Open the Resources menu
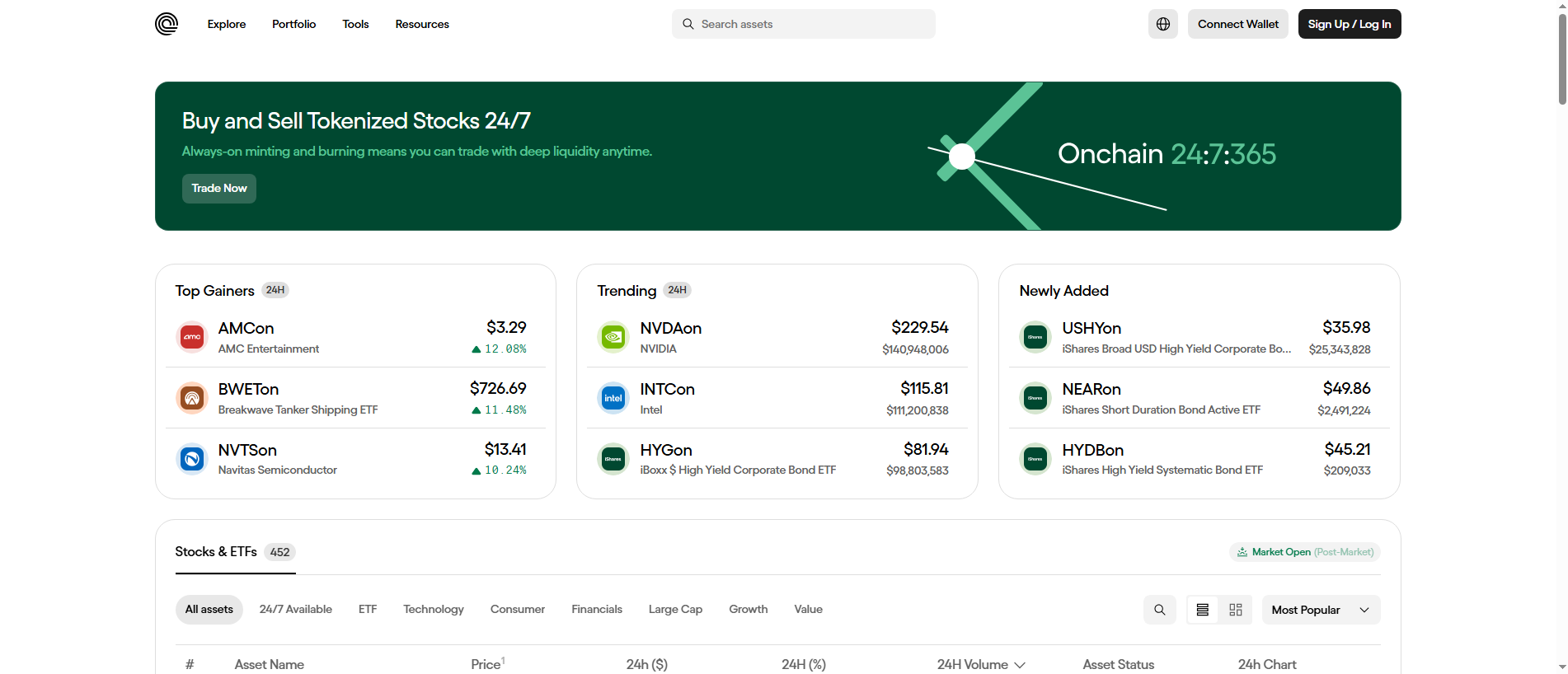1568x674 pixels. [422, 24]
